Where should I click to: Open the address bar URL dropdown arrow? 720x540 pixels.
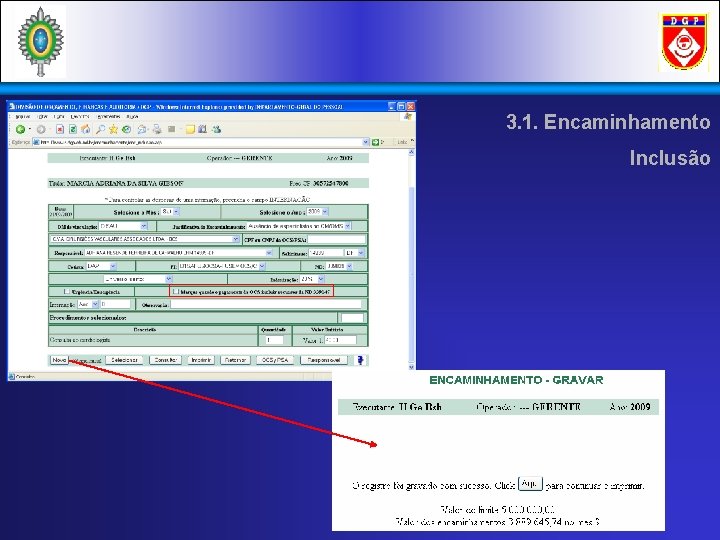366,142
